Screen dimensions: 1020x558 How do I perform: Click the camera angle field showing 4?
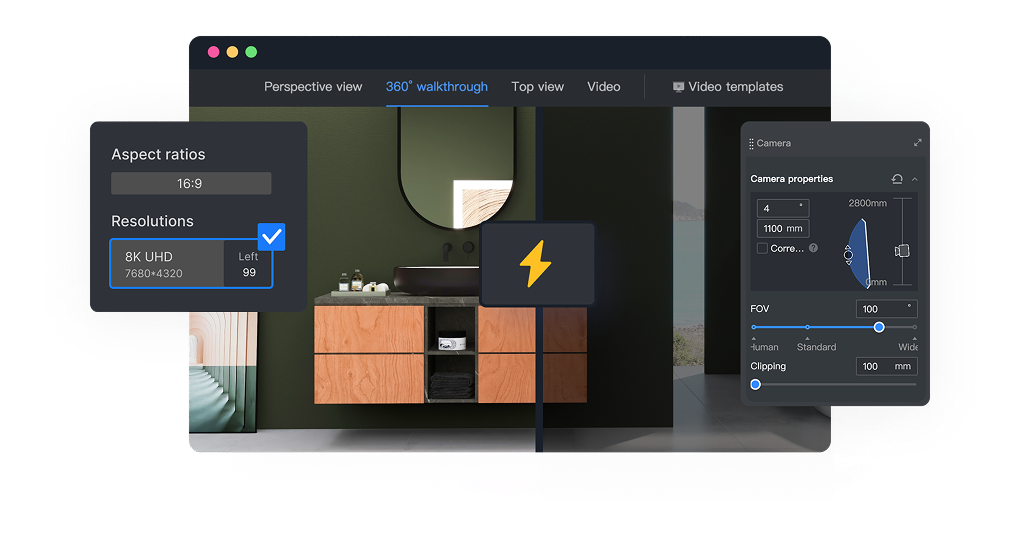click(783, 208)
